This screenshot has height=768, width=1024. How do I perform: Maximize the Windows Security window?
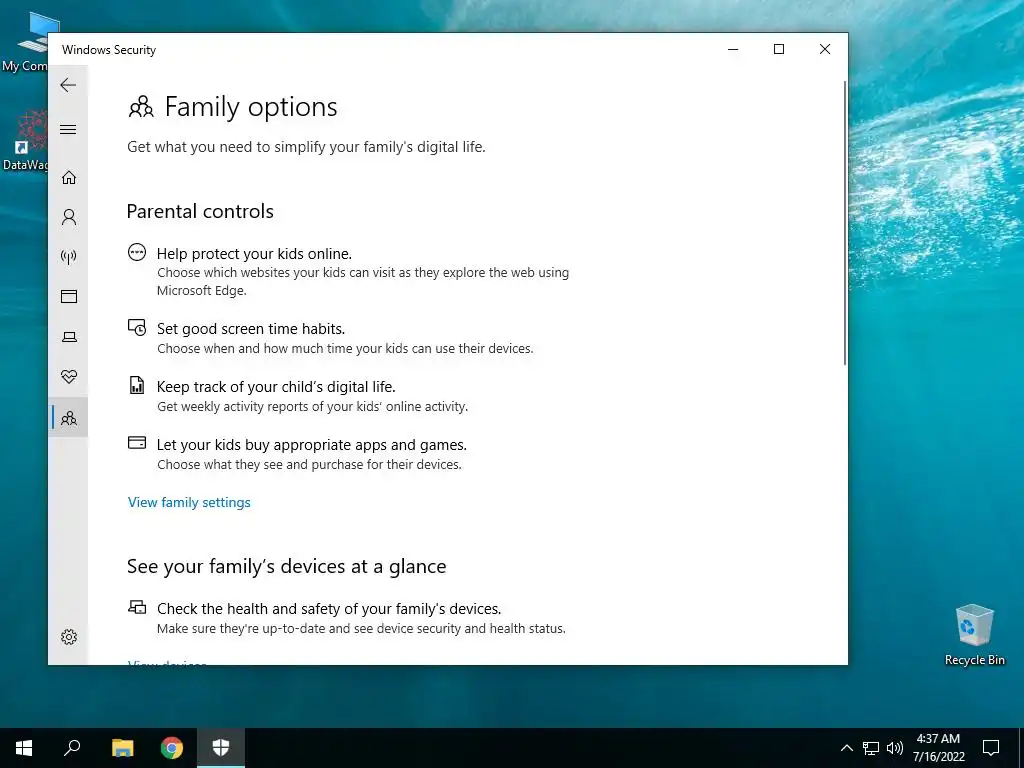click(778, 50)
